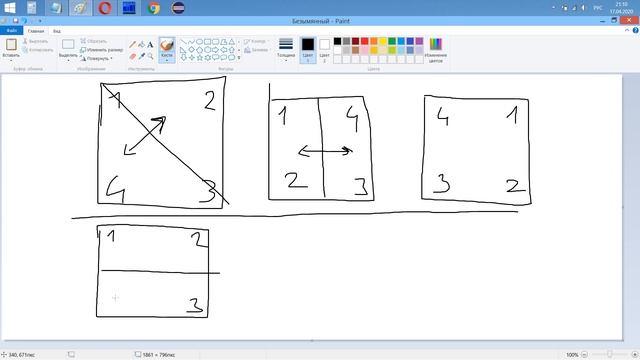This screenshot has height=360, width=640.
Task: Click Resize (Изменить размер) button
Action: coord(101,50)
